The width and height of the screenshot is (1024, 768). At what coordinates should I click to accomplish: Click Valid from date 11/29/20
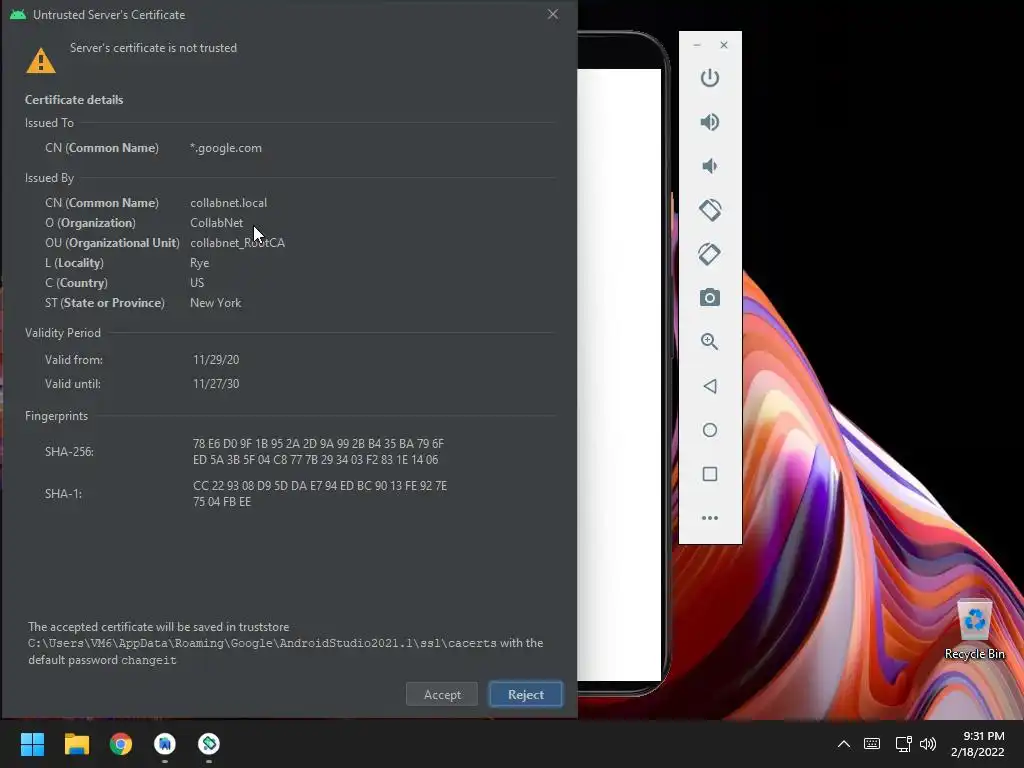point(216,360)
